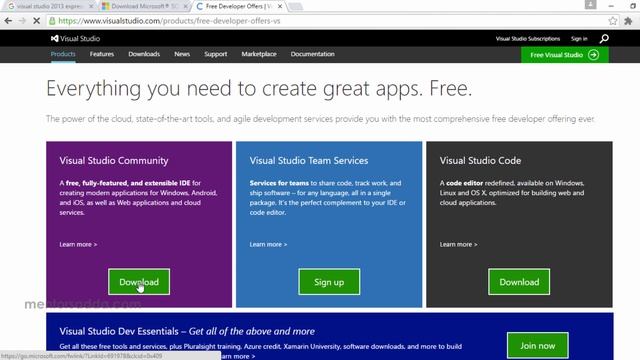Image resolution: width=640 pixels, height=360 pixels.
Task: Open the Support menu
Action: point(216,54)
